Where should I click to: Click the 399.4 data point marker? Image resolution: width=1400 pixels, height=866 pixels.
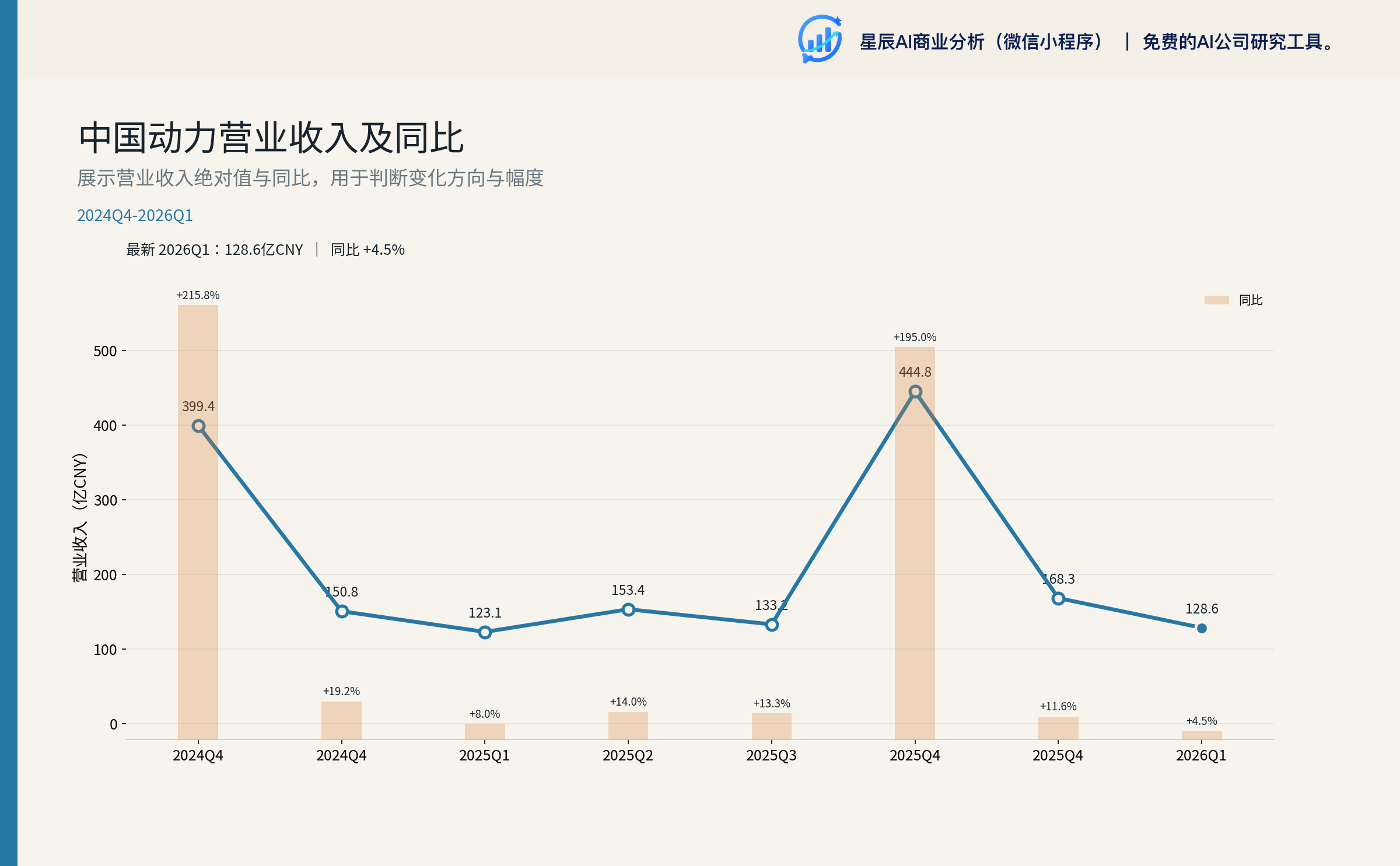coord(198,426)
